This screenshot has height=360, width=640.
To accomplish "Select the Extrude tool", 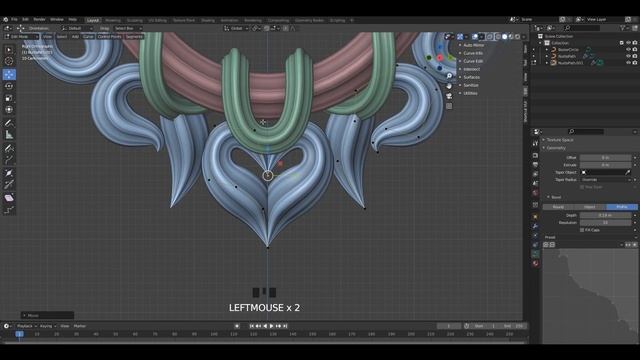I will [x=9, y=160].
